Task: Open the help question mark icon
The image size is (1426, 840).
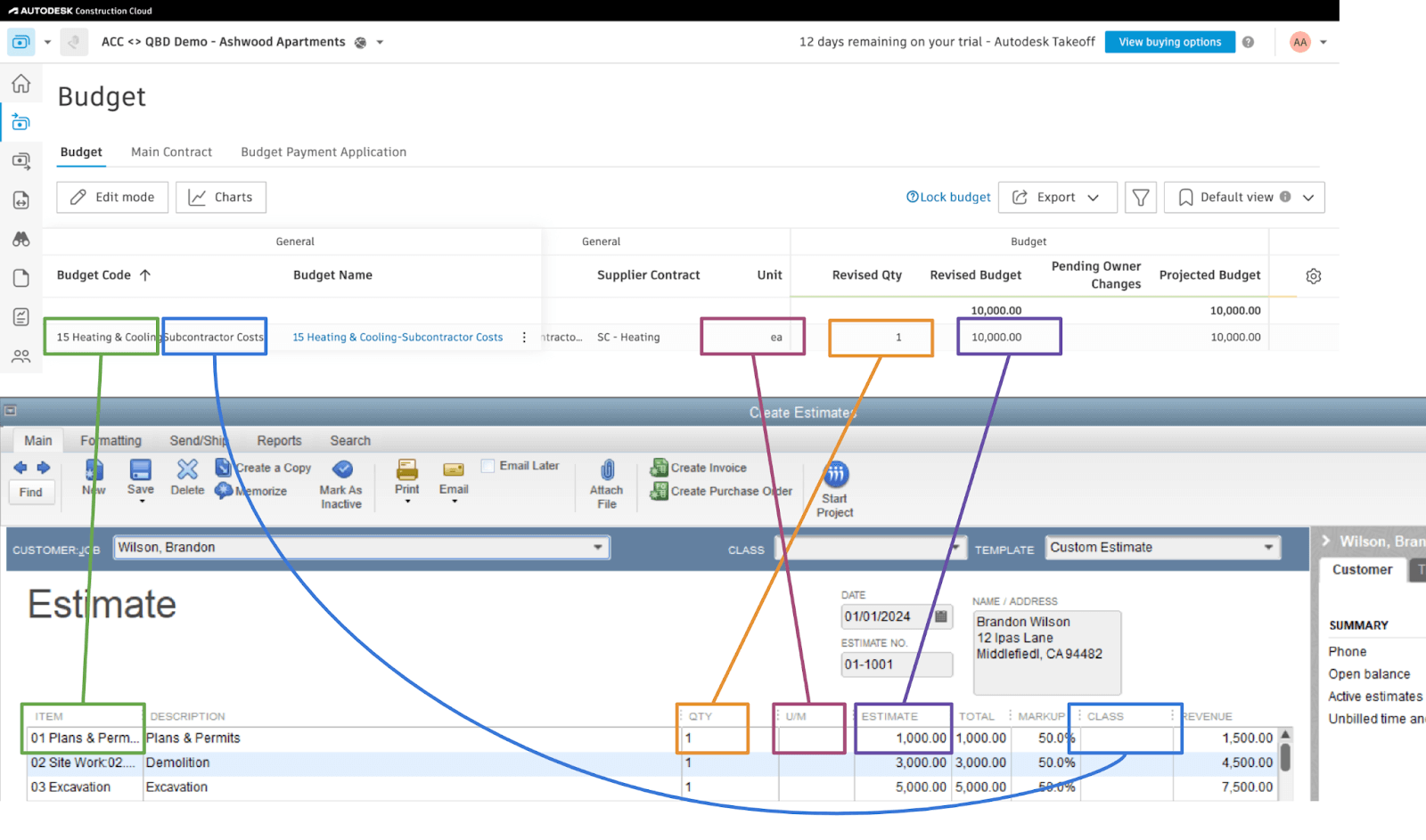Action: 1248,42
